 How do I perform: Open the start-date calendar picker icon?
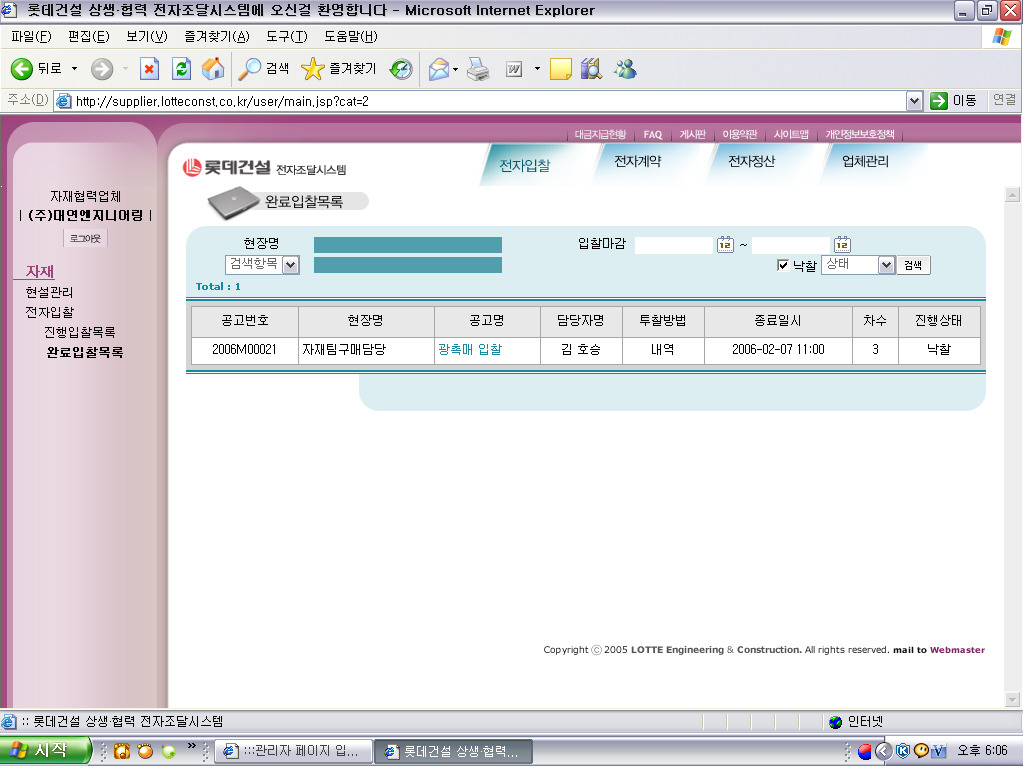[x=725, y=244]
